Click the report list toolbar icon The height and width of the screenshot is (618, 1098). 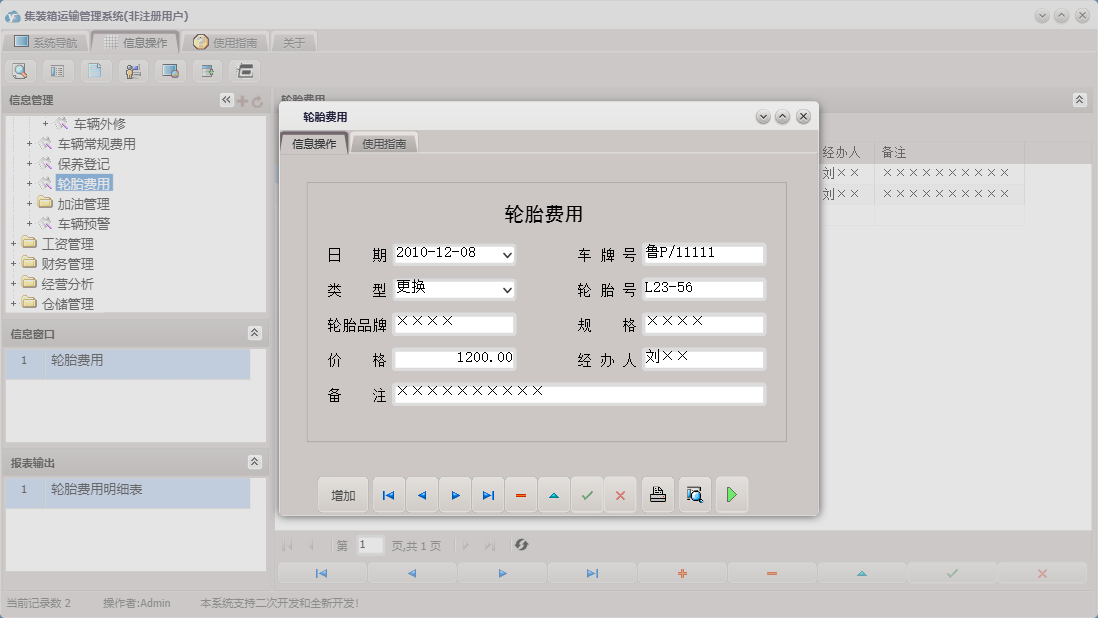point(56,70)
